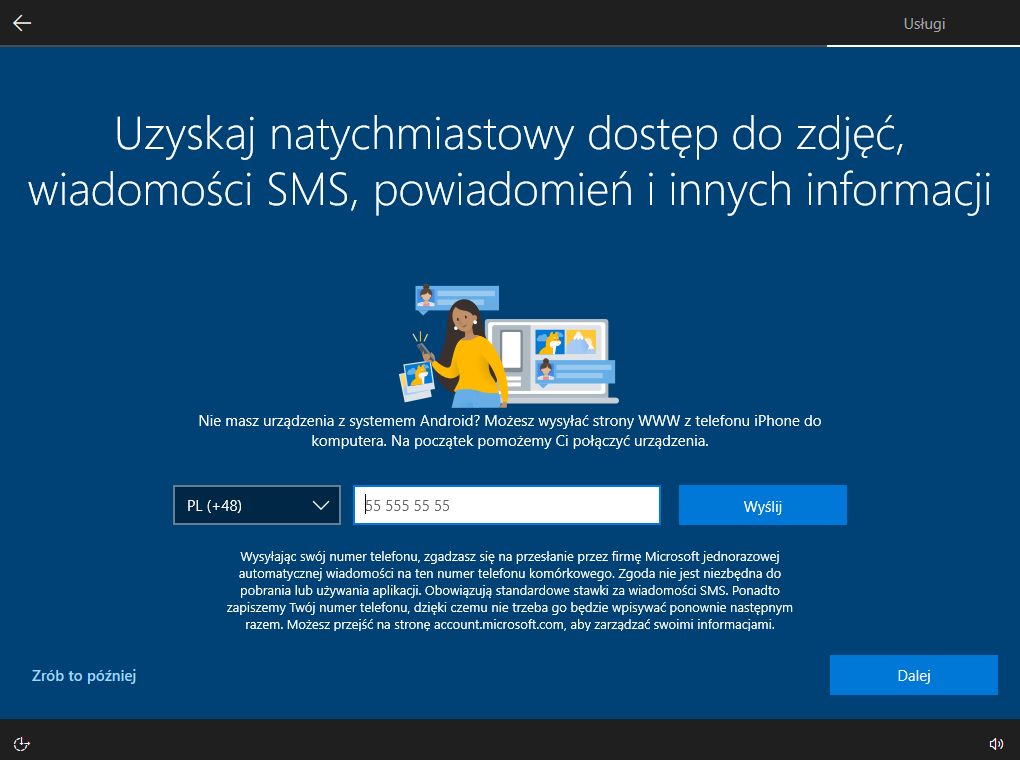The image size is (1020, 760).
Task: Open the dropdown to change phone country code
Action: [x=256, y=505]
